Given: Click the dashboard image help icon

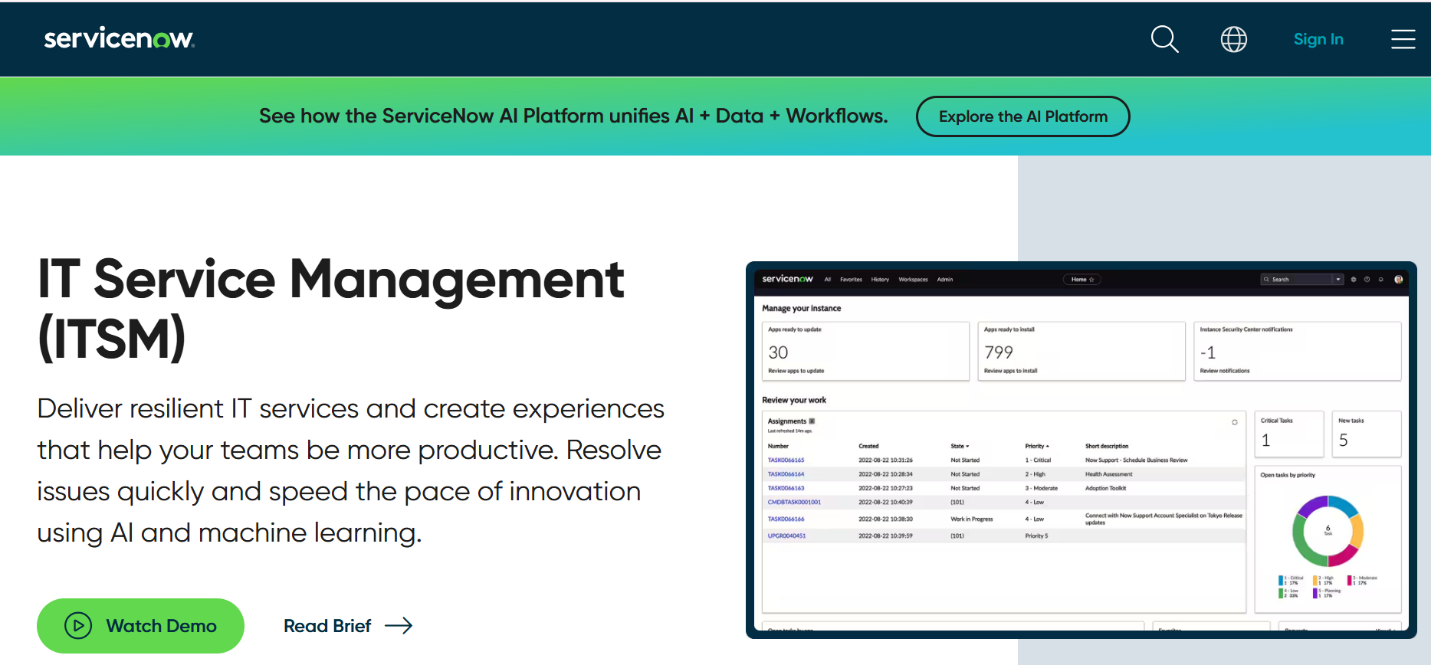Looking at the screenshot, I should [x=1367, y=280].
